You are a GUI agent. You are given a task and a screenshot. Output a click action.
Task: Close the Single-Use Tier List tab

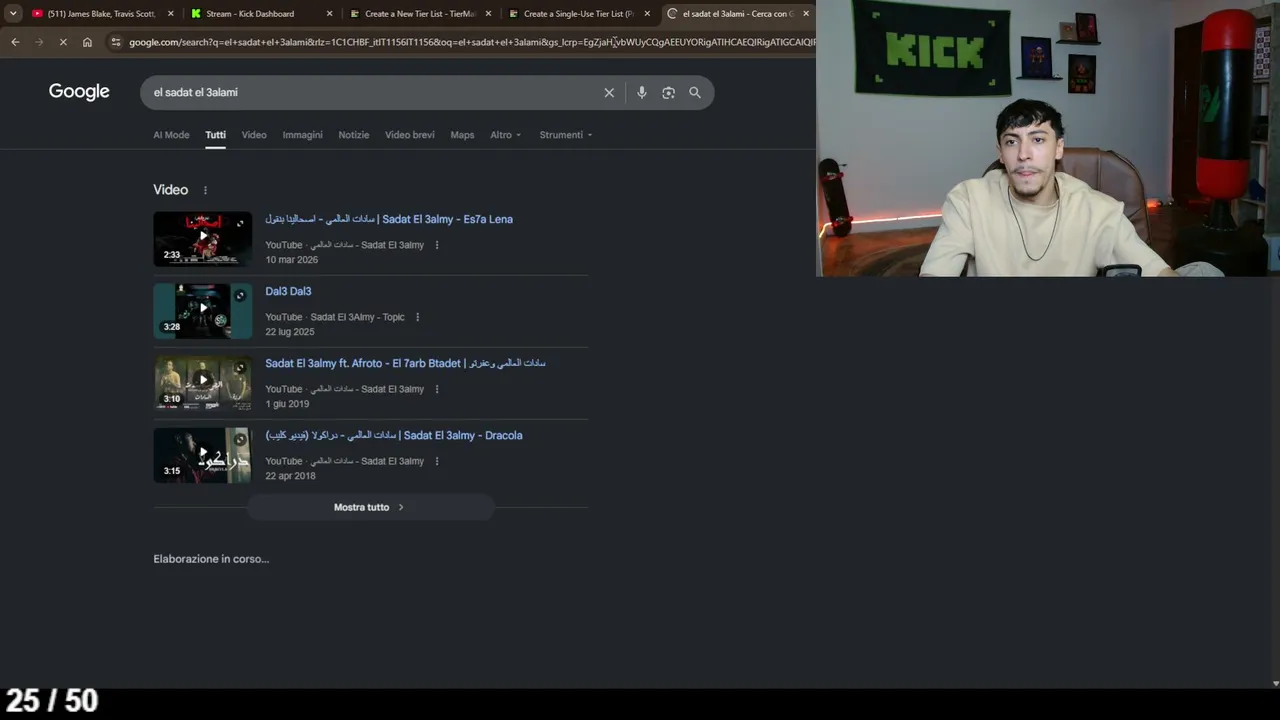point(647,14)
